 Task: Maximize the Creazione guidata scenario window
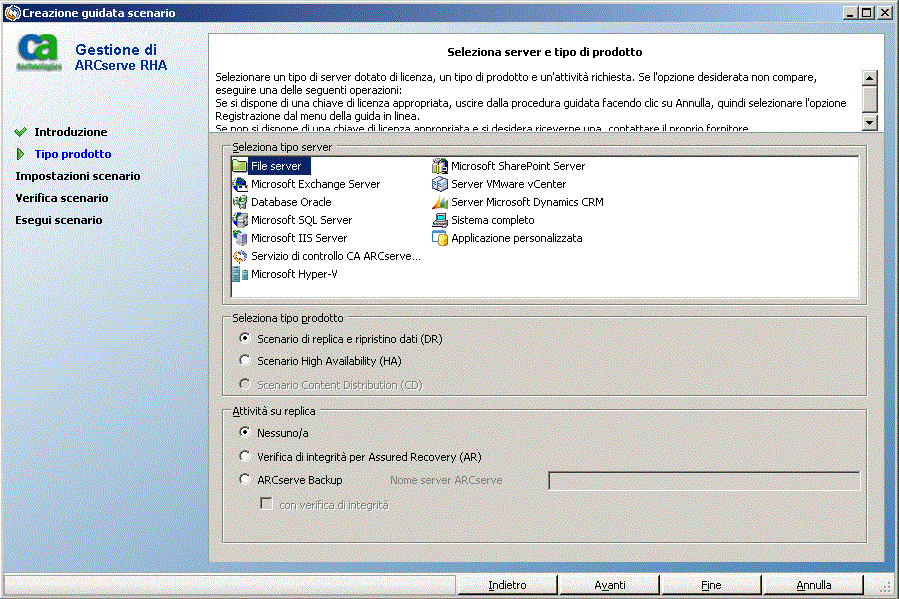pyautogui.click(x=867, y=13)
